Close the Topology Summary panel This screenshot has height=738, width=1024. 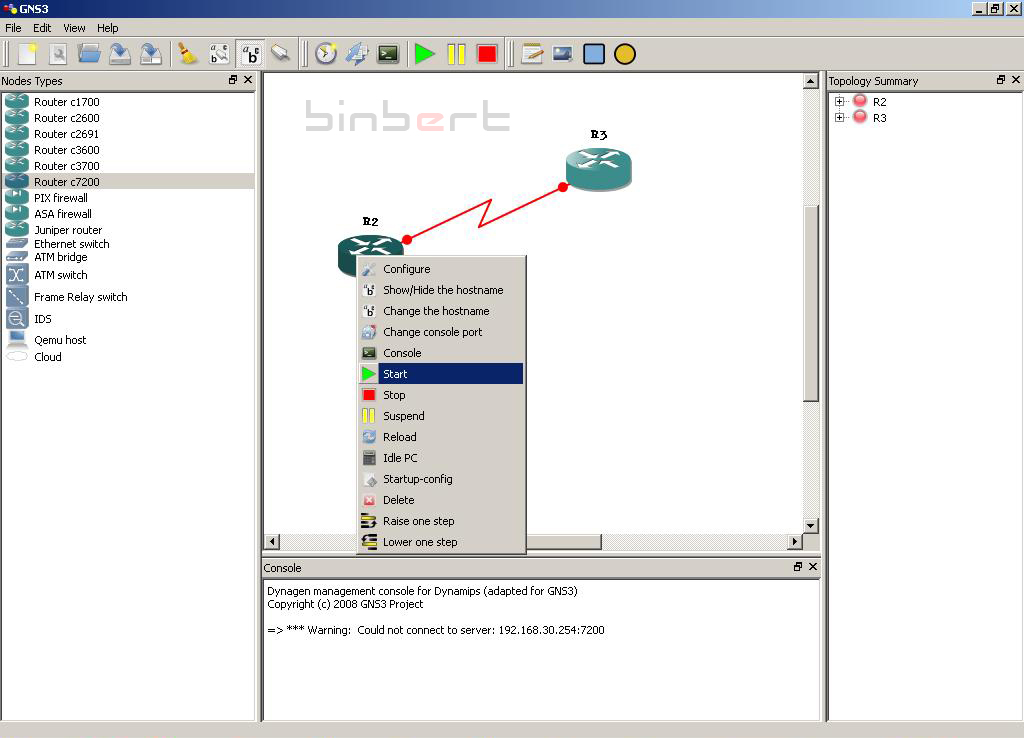pos(1016,80)
